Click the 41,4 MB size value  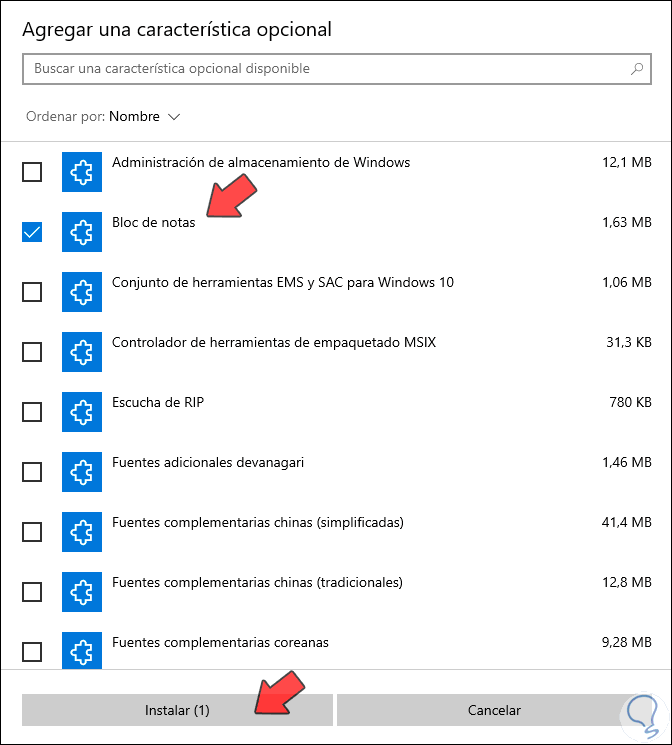point(626,522)
